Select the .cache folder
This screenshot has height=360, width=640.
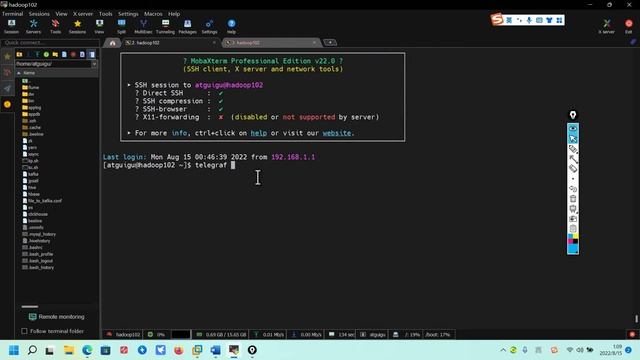click(34, 127)
